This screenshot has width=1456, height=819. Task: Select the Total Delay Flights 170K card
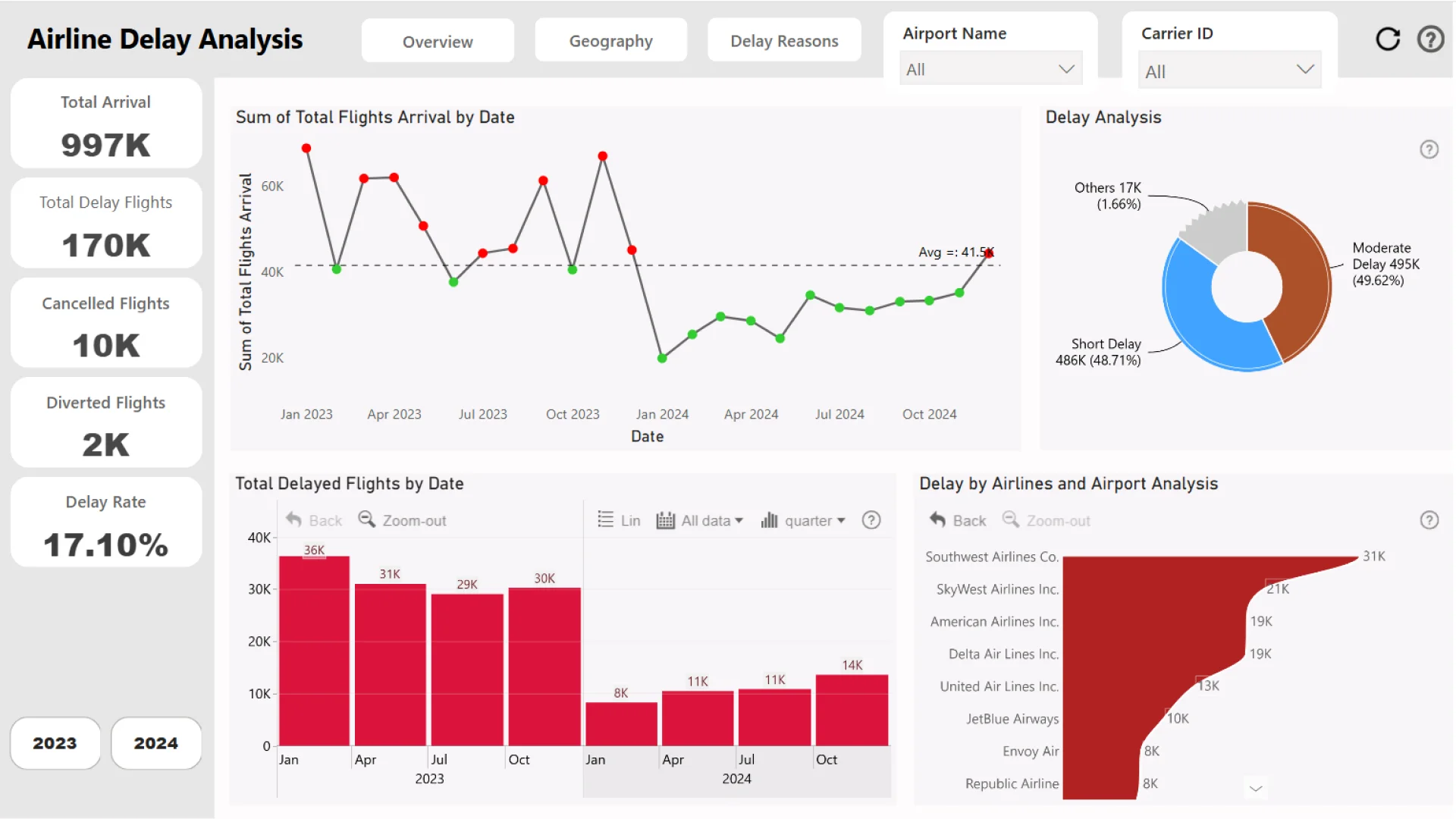106,223
